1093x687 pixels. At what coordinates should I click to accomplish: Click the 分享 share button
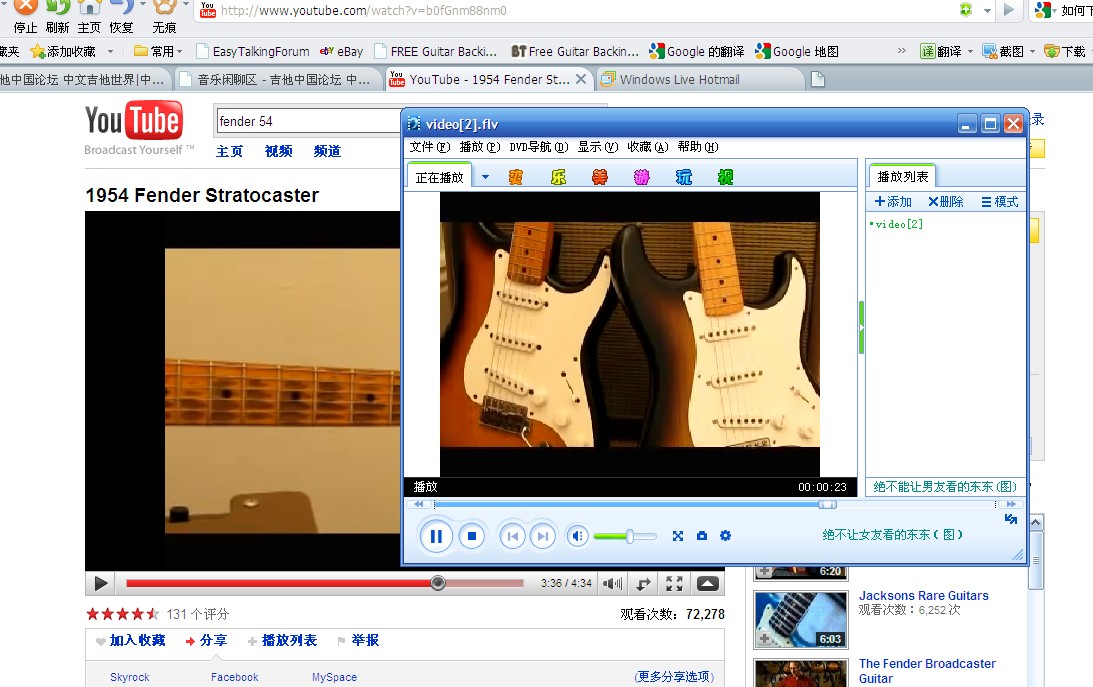click(x=206, y=640)
